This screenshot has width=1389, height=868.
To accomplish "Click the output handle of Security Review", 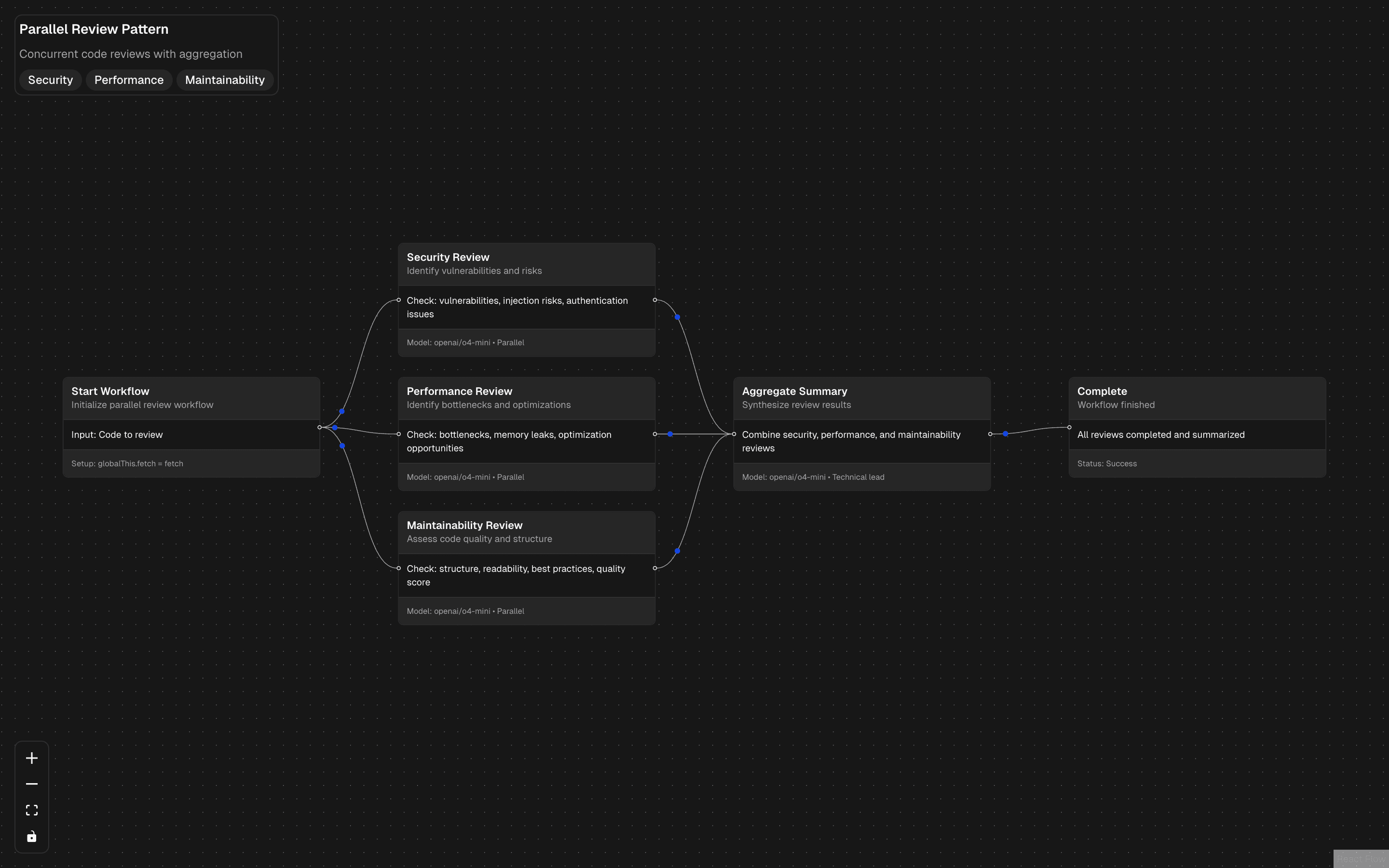I will (655, 299).
